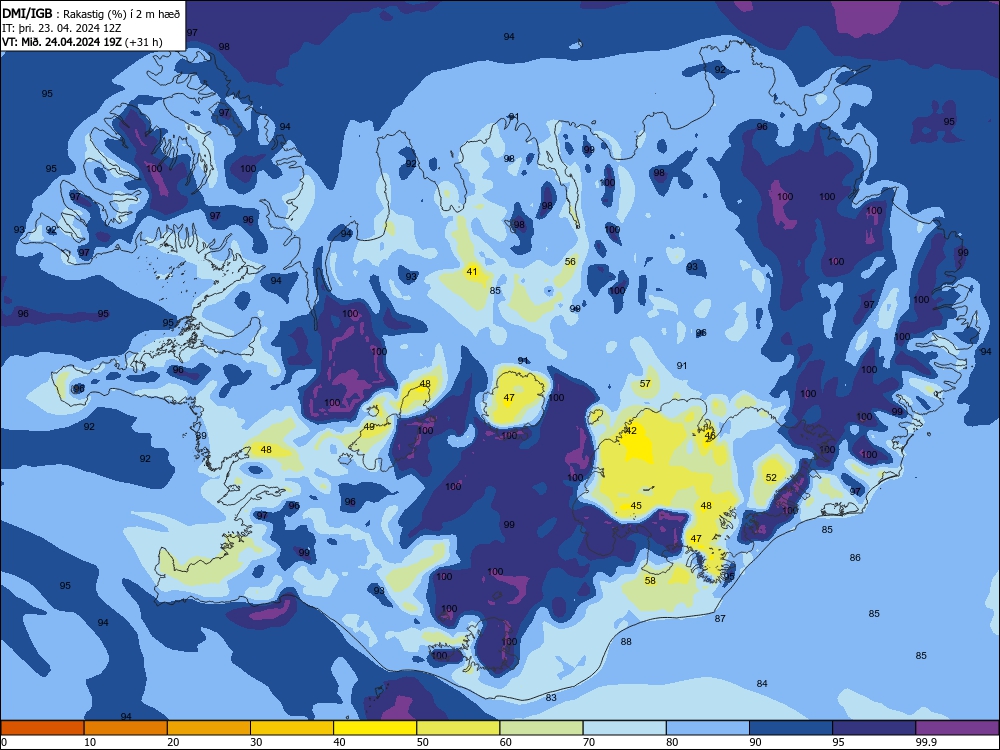Click the purple above-99.9 legend swatch

tap(957, 728)
